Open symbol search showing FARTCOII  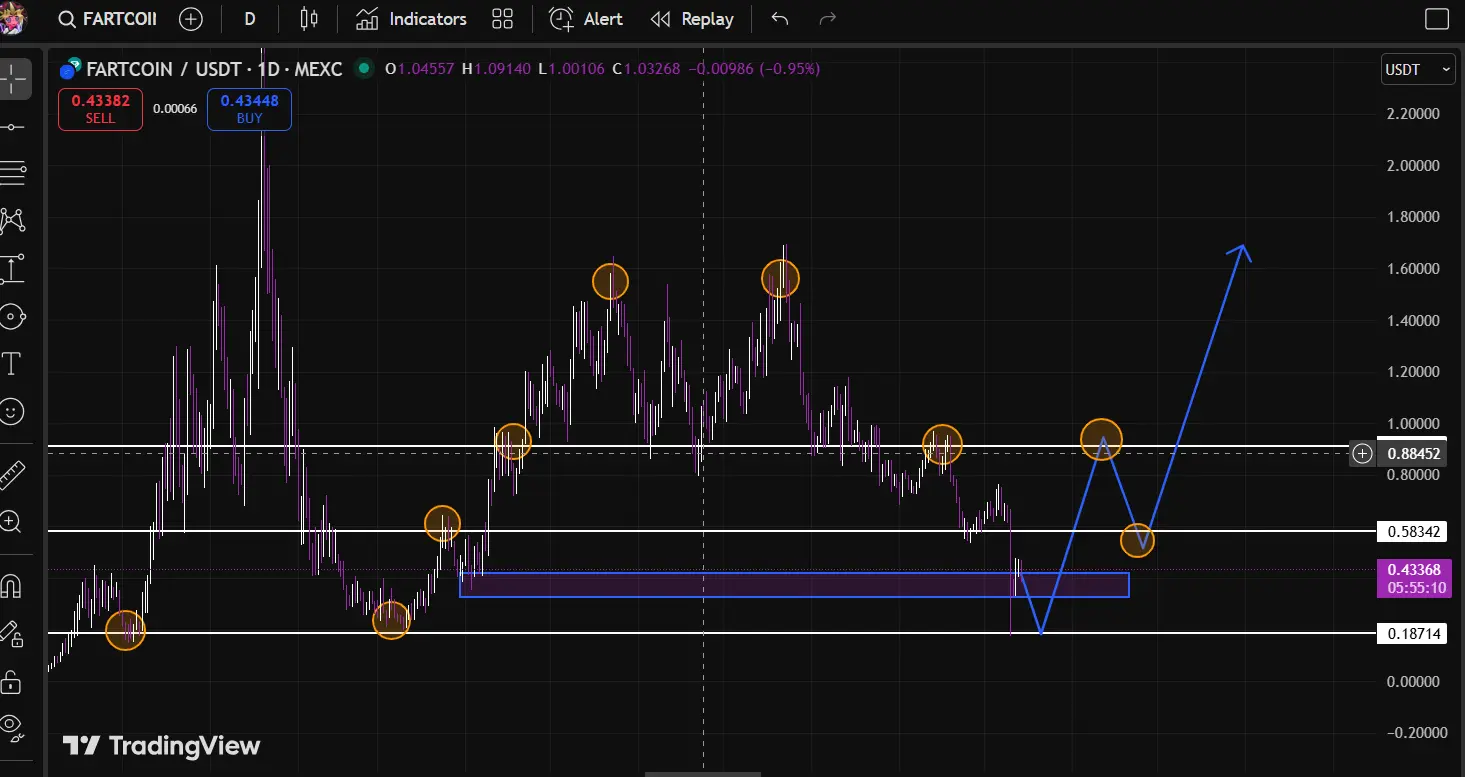(108, 19)
